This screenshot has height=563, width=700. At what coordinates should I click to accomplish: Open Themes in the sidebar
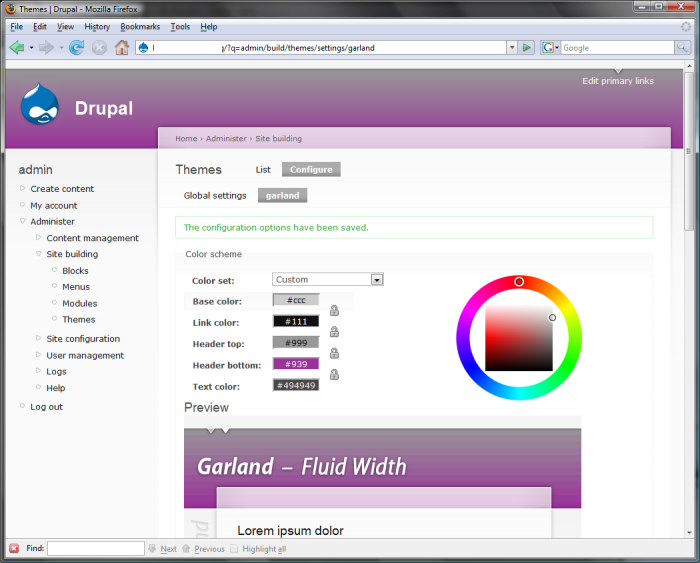(x=79, y=319)
